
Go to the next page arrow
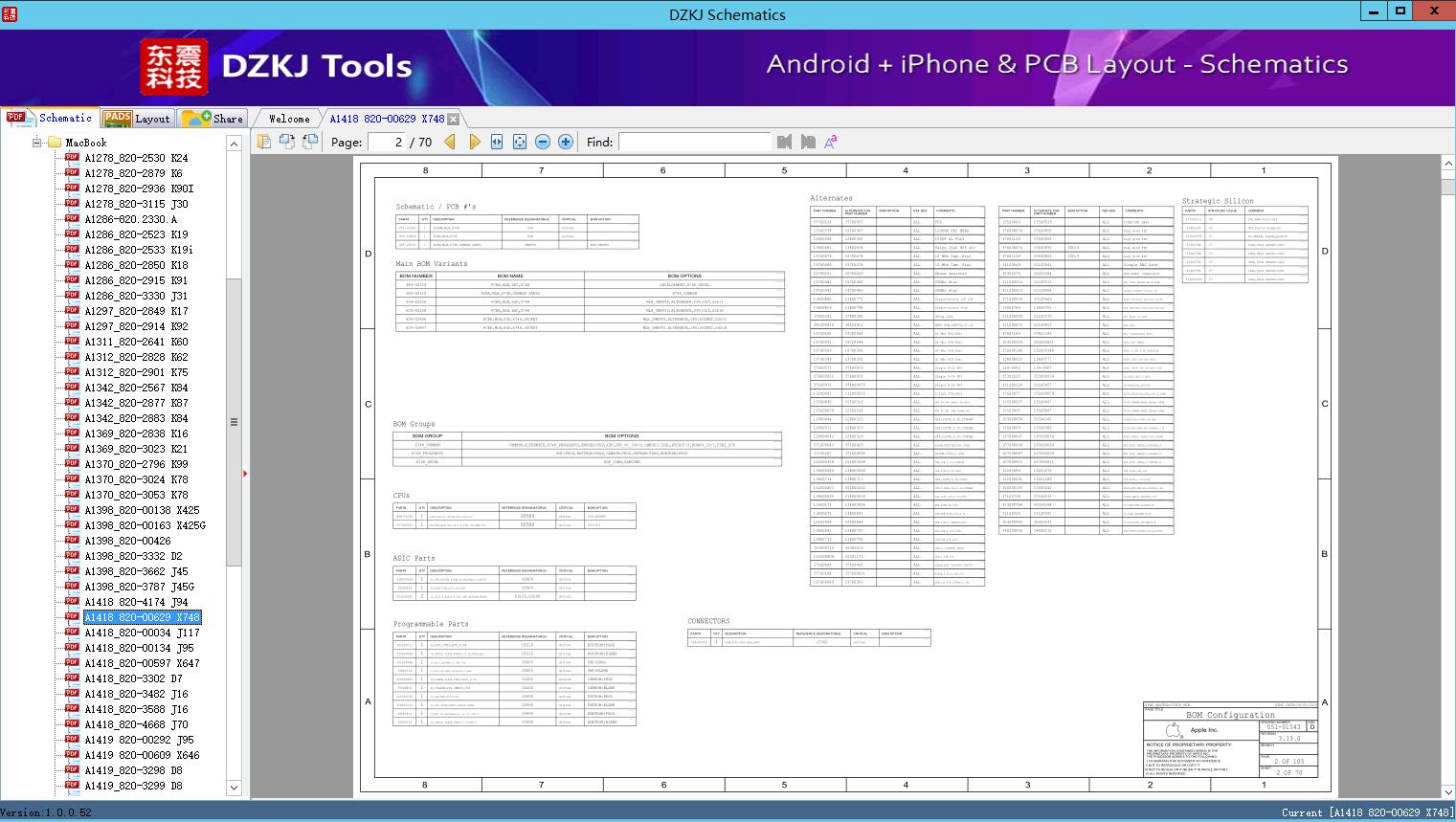[x=474, y=142]
